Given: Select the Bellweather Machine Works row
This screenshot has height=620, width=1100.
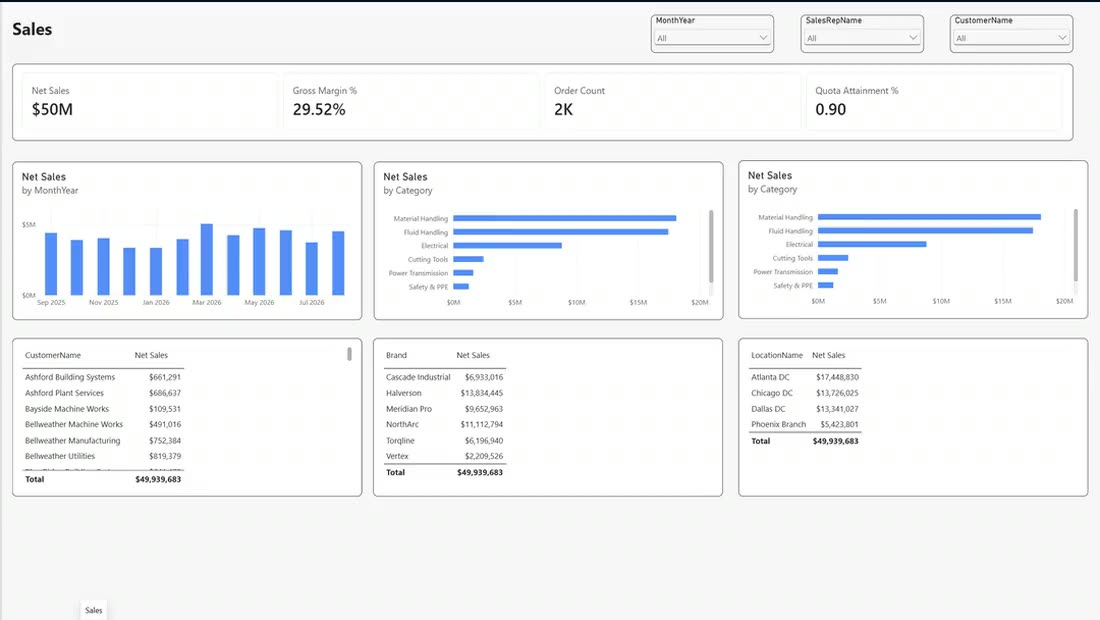Looking at the screenshot, I should pos(103,424).
